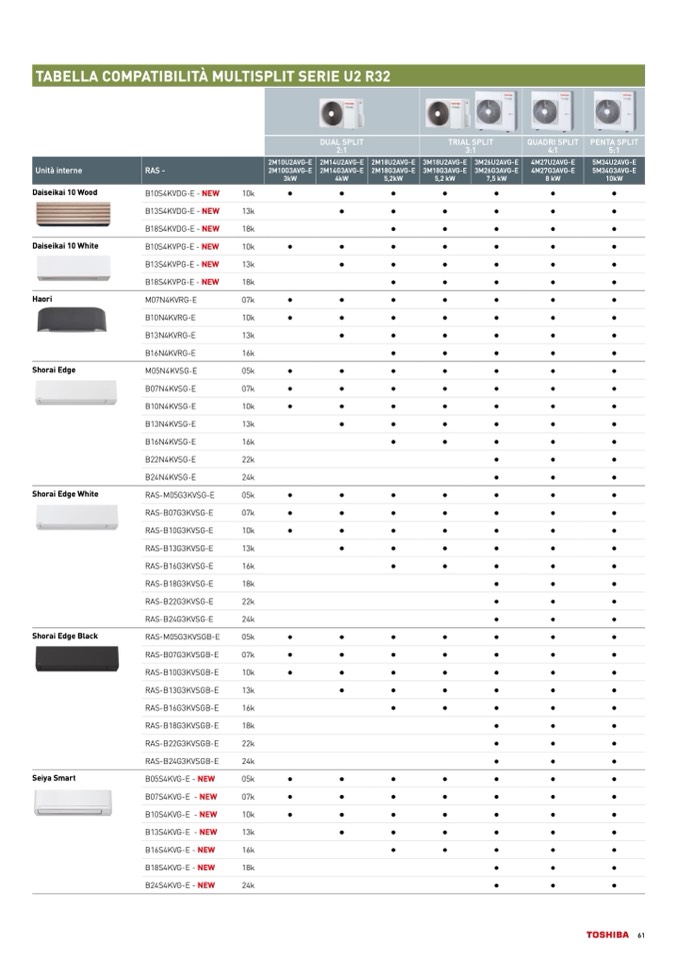This screenshot has width=678, height=959.
Task: Select the Penta Split outdoor unit photo
Action: click(x=613, y=111)
